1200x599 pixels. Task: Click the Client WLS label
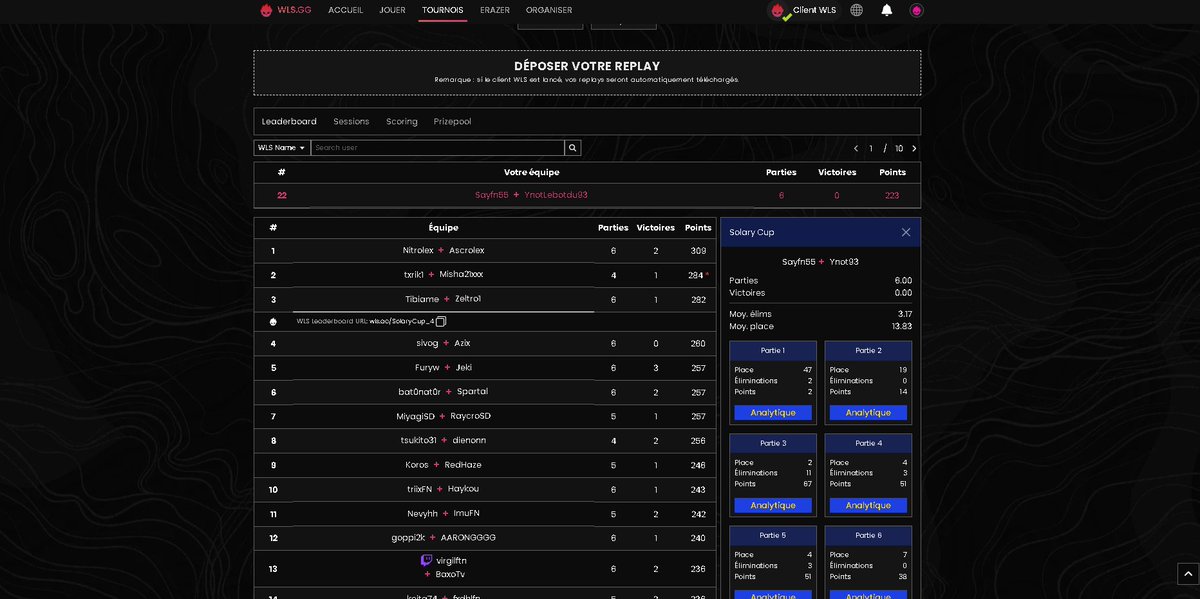(x=814, y=10)
